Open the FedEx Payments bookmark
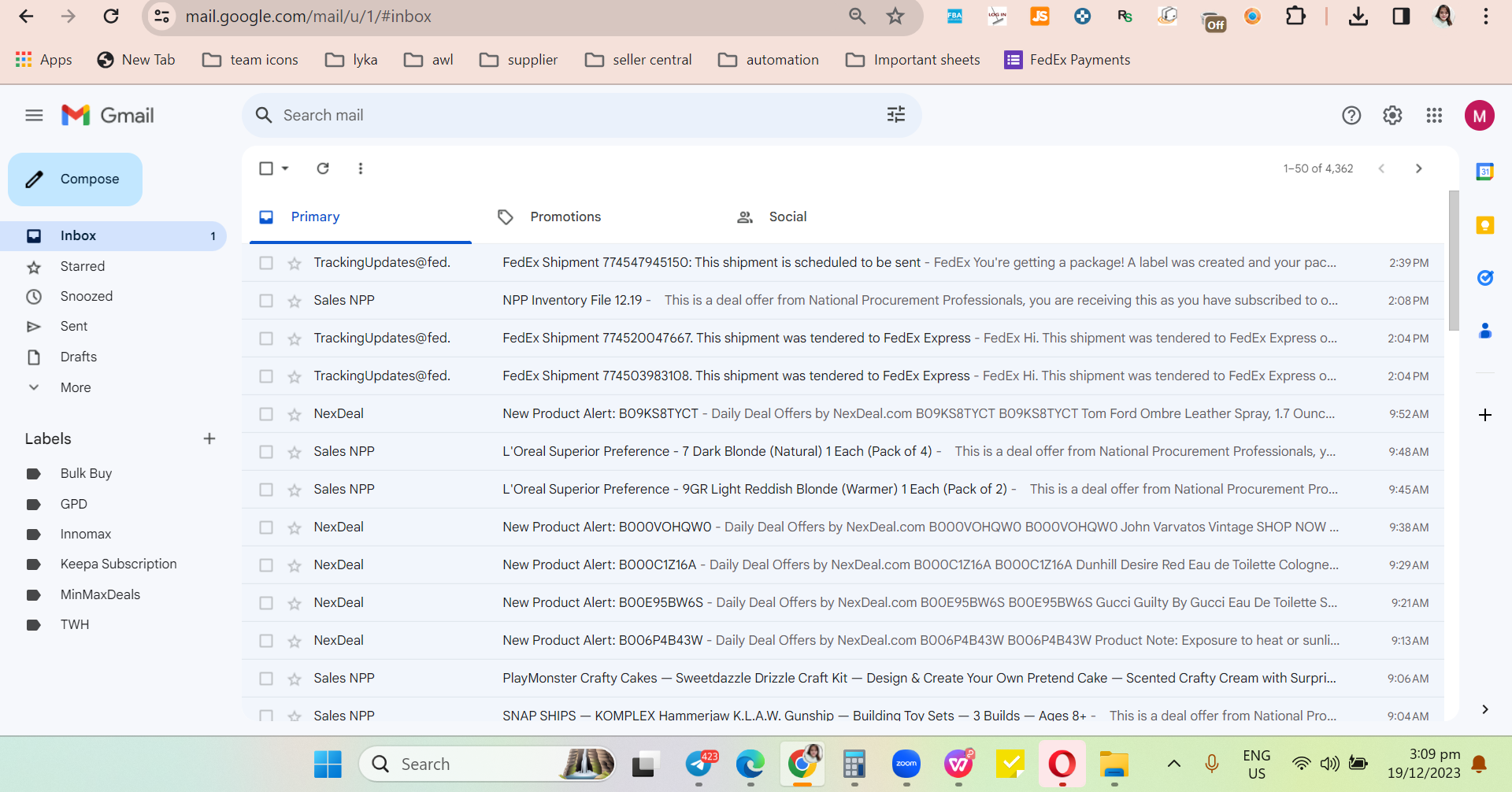The height and width of the screenshot is (792, 1512). (1067, 60)
